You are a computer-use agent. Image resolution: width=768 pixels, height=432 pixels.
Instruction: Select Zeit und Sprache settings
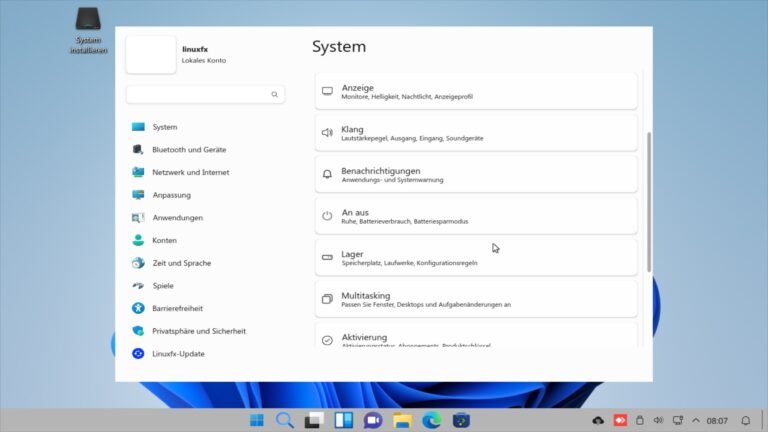(x=181, y=263)
